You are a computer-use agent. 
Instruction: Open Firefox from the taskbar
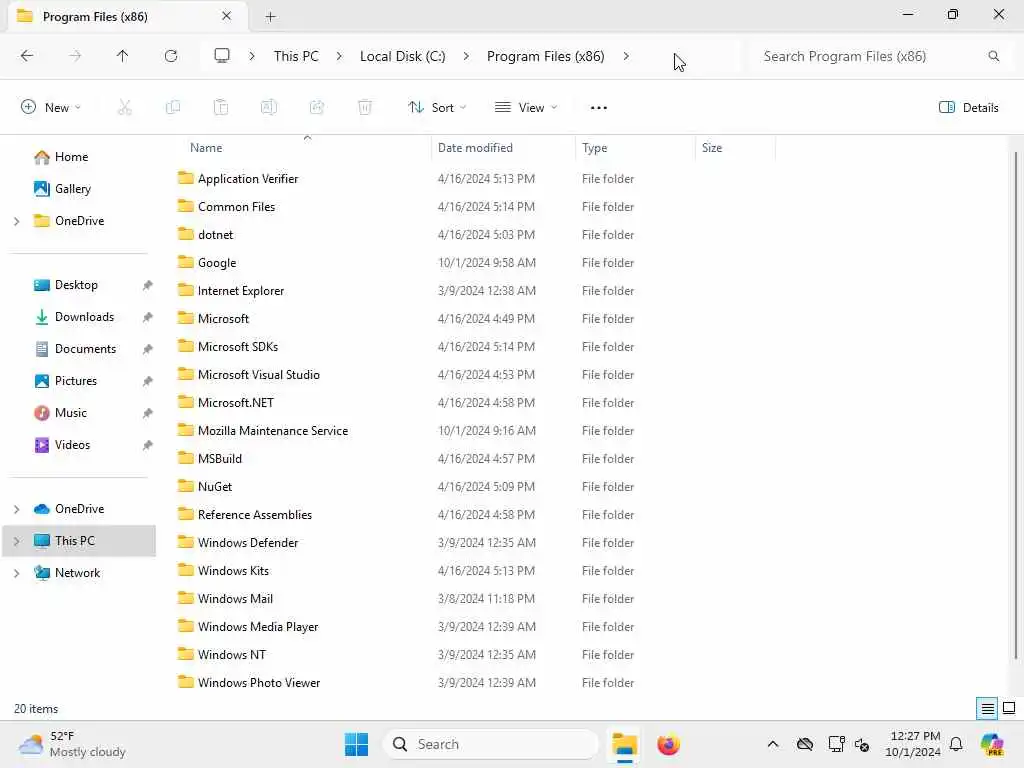[668, 744]
